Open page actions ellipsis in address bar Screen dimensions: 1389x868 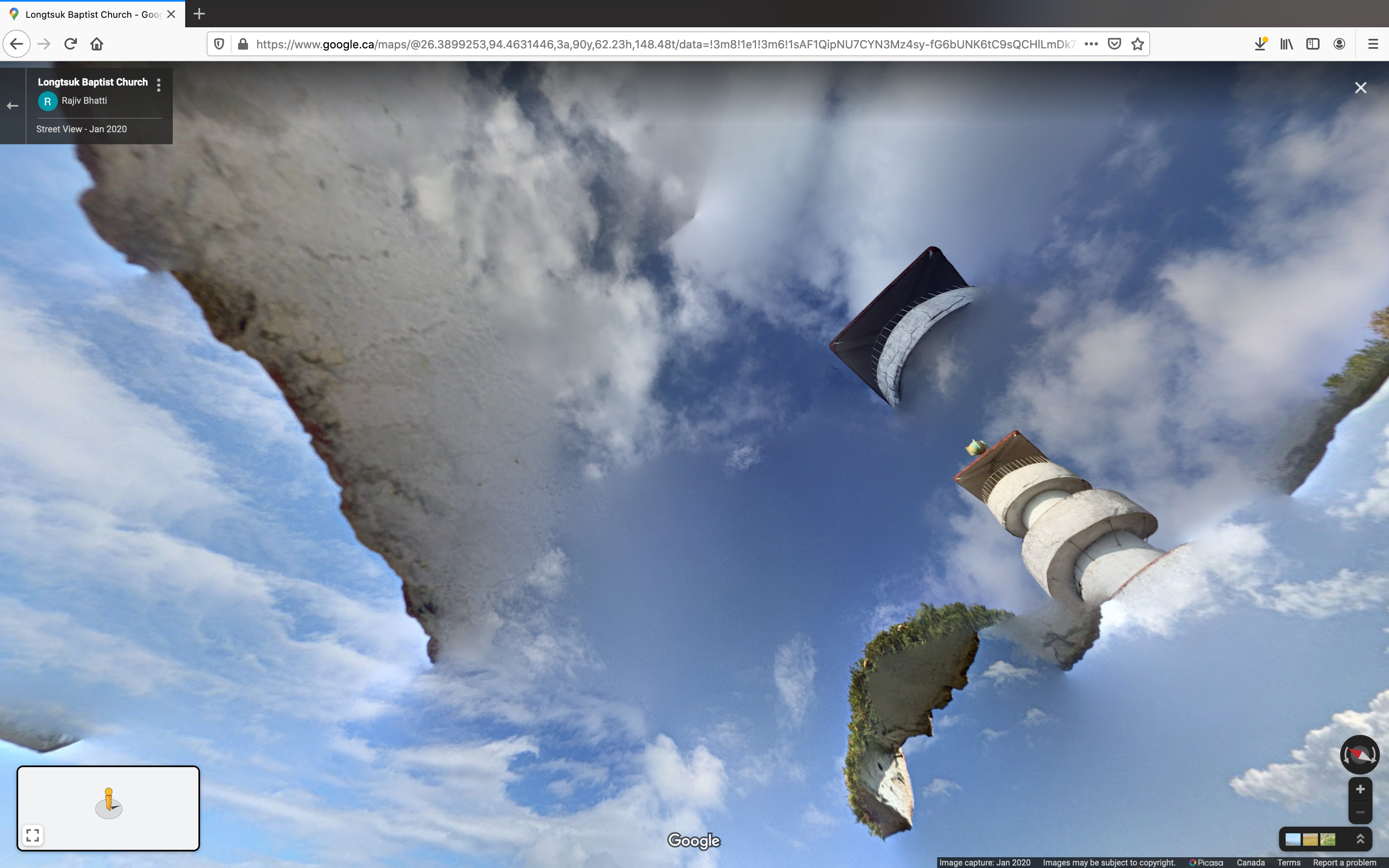click(1091, 44)
